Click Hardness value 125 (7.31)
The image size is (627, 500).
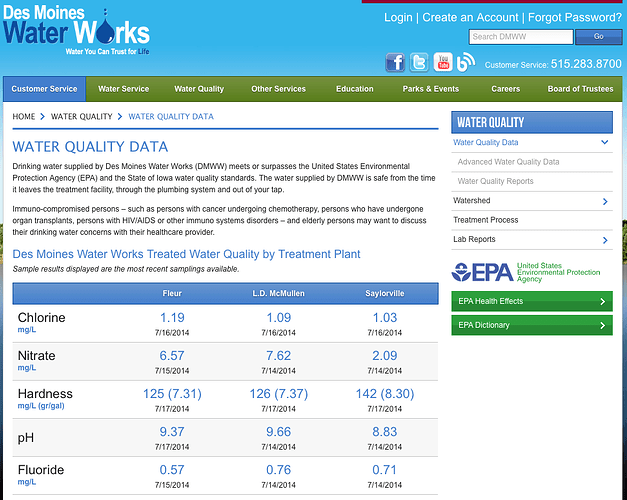point(172,394)
